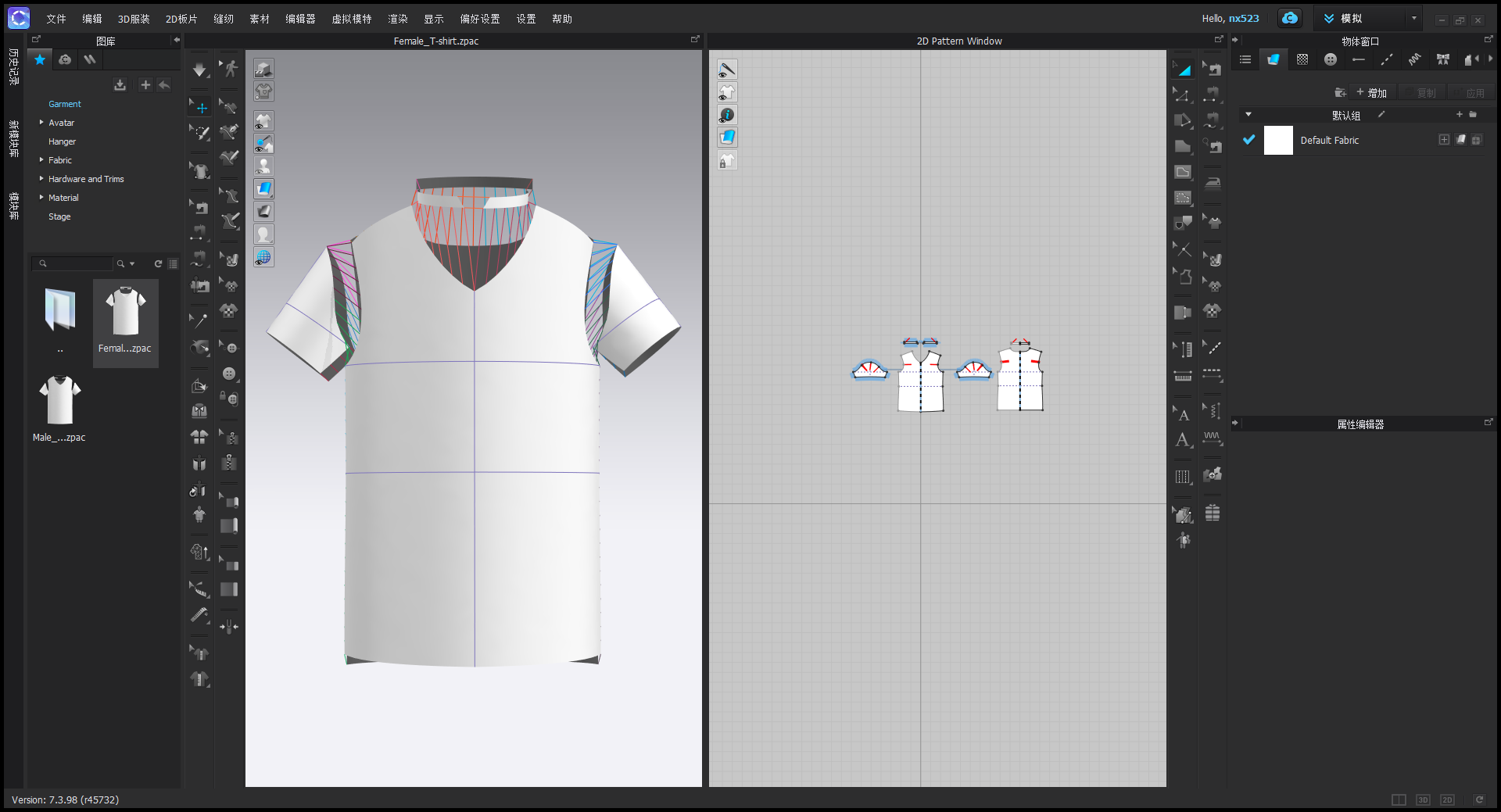This screenshot has width=1501, height=812.
Task: Select the Simulate arrow tool in 3D toolbar
Action: pyautogui.click(x=200, y=70)
